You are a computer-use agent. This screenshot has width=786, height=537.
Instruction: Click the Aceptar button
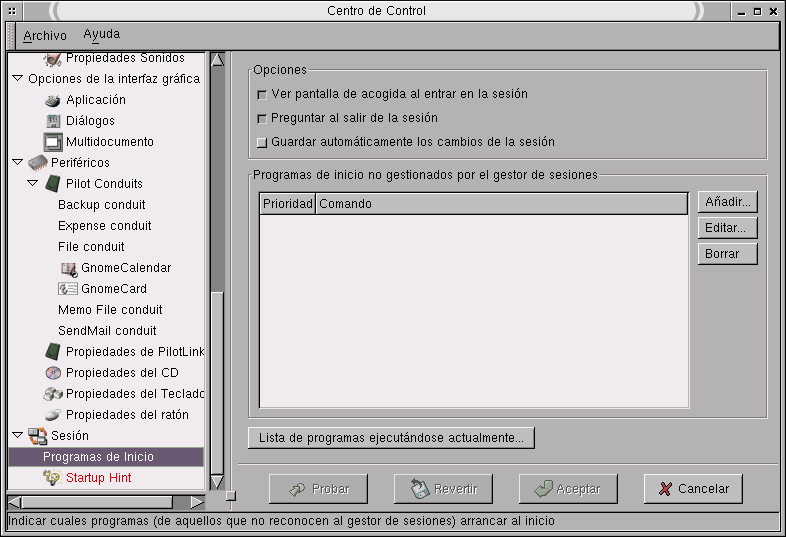(568, 489)
